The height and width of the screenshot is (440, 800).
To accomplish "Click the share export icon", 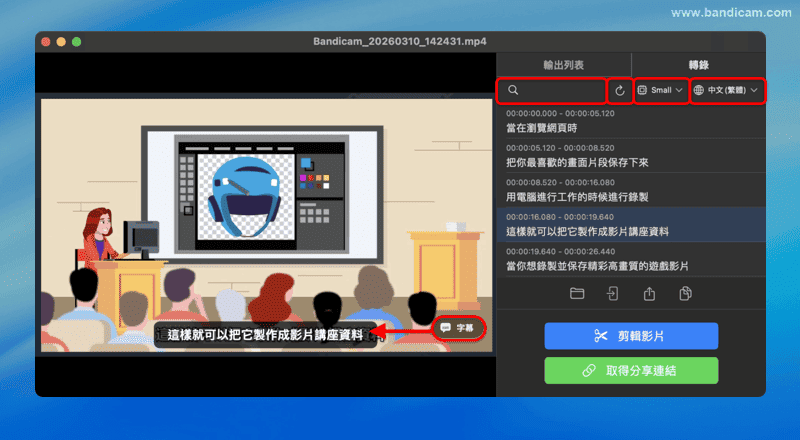I will 649,293.
